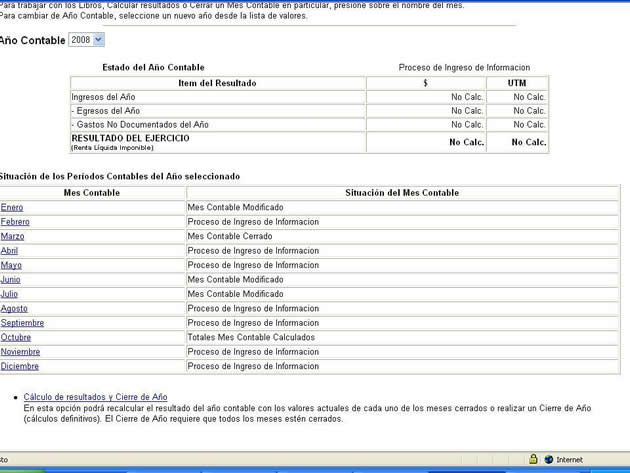Screen dimensions: 630x473
Task: Go to the Abril month
Action: click(x=9, y=251)
